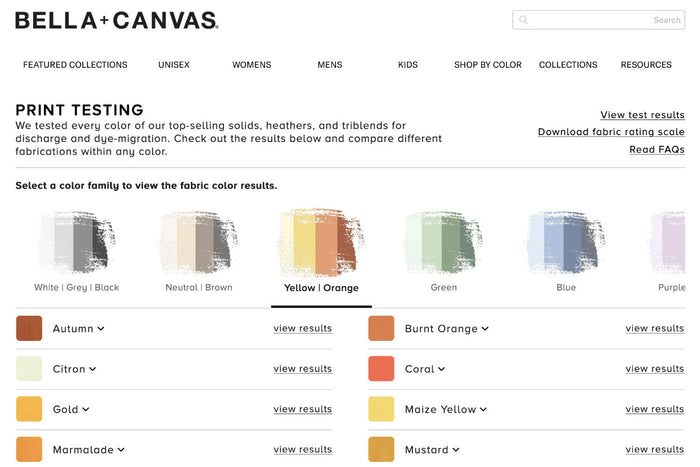
Task: View results for Marmalade
Action: point(303,450)
